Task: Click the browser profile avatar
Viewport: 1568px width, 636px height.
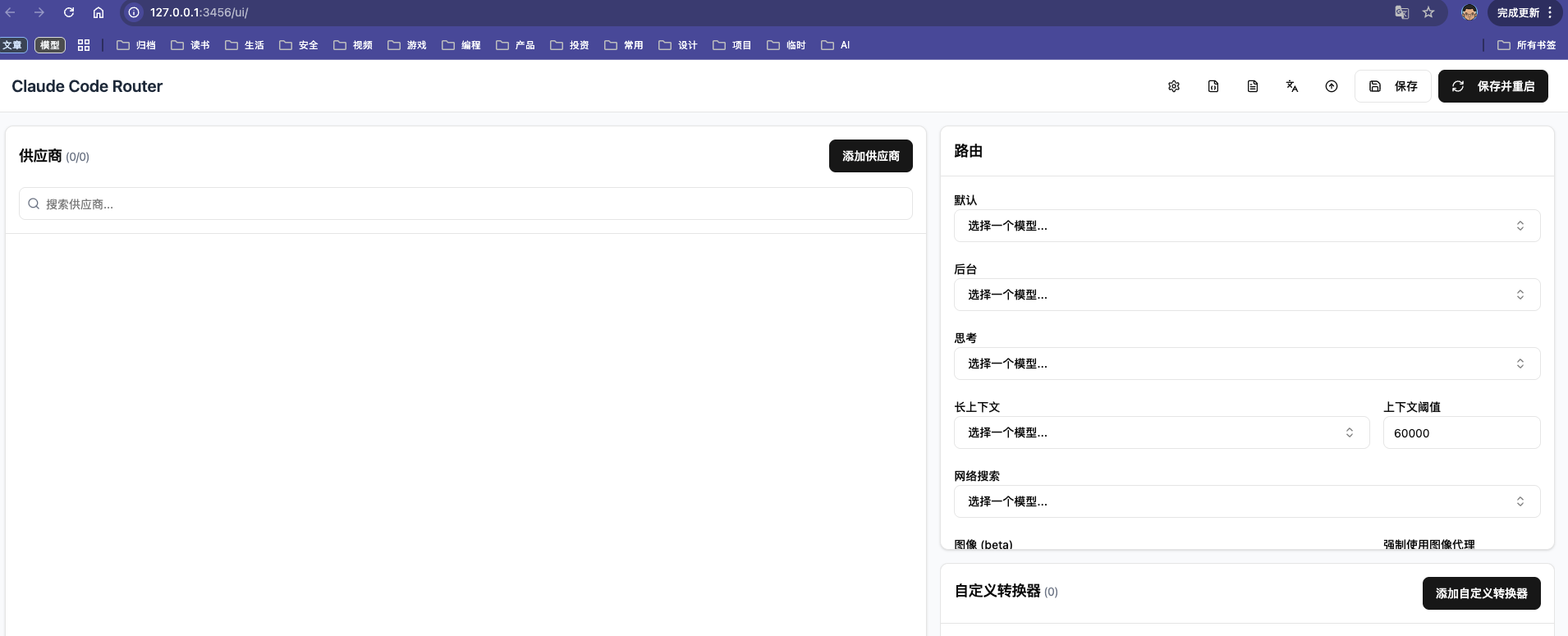Action: 1469,12
